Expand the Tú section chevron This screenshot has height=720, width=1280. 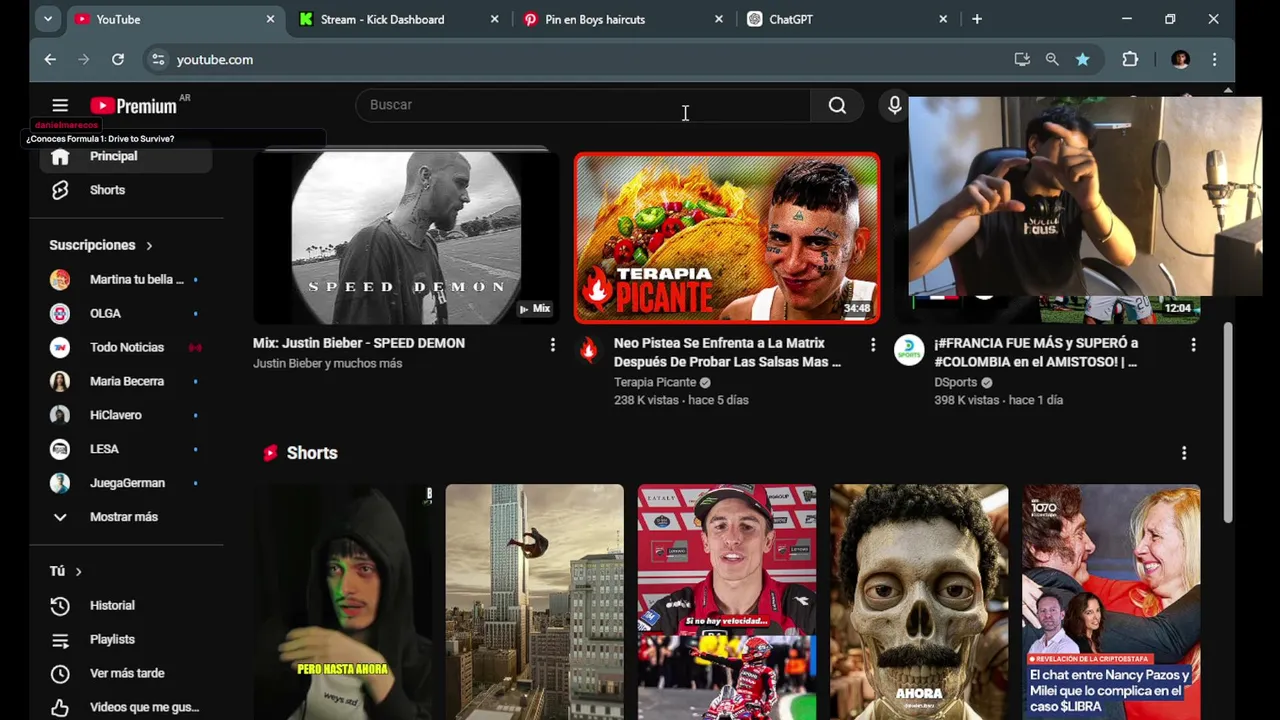pos(78,571)
